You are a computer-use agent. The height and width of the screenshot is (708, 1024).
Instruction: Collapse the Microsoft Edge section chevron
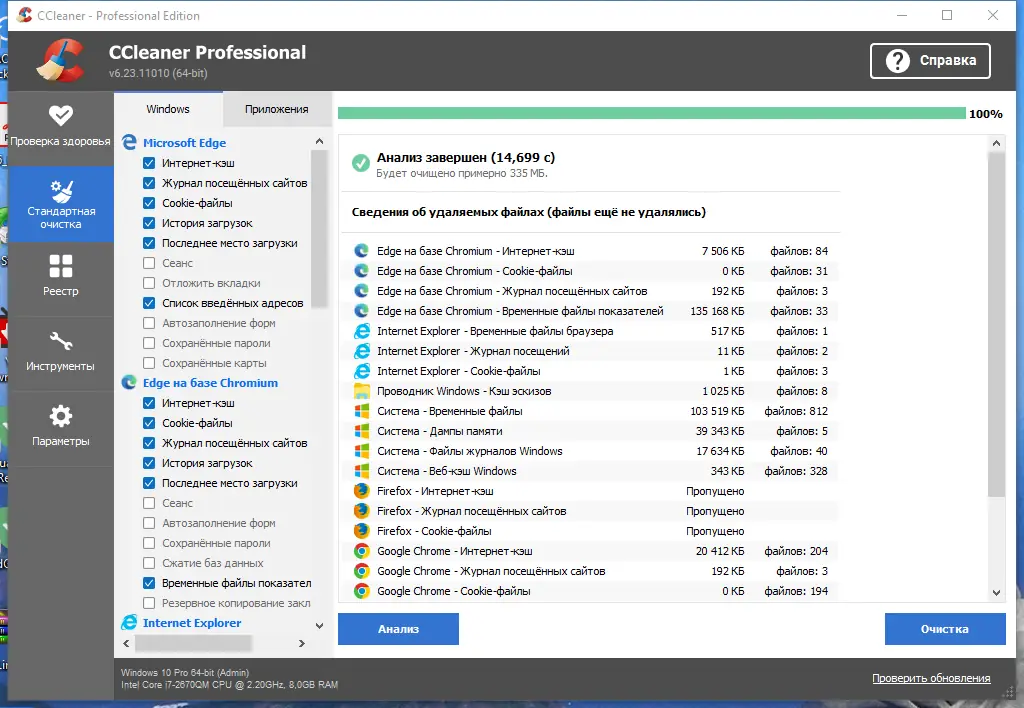(x=318, y=142)
